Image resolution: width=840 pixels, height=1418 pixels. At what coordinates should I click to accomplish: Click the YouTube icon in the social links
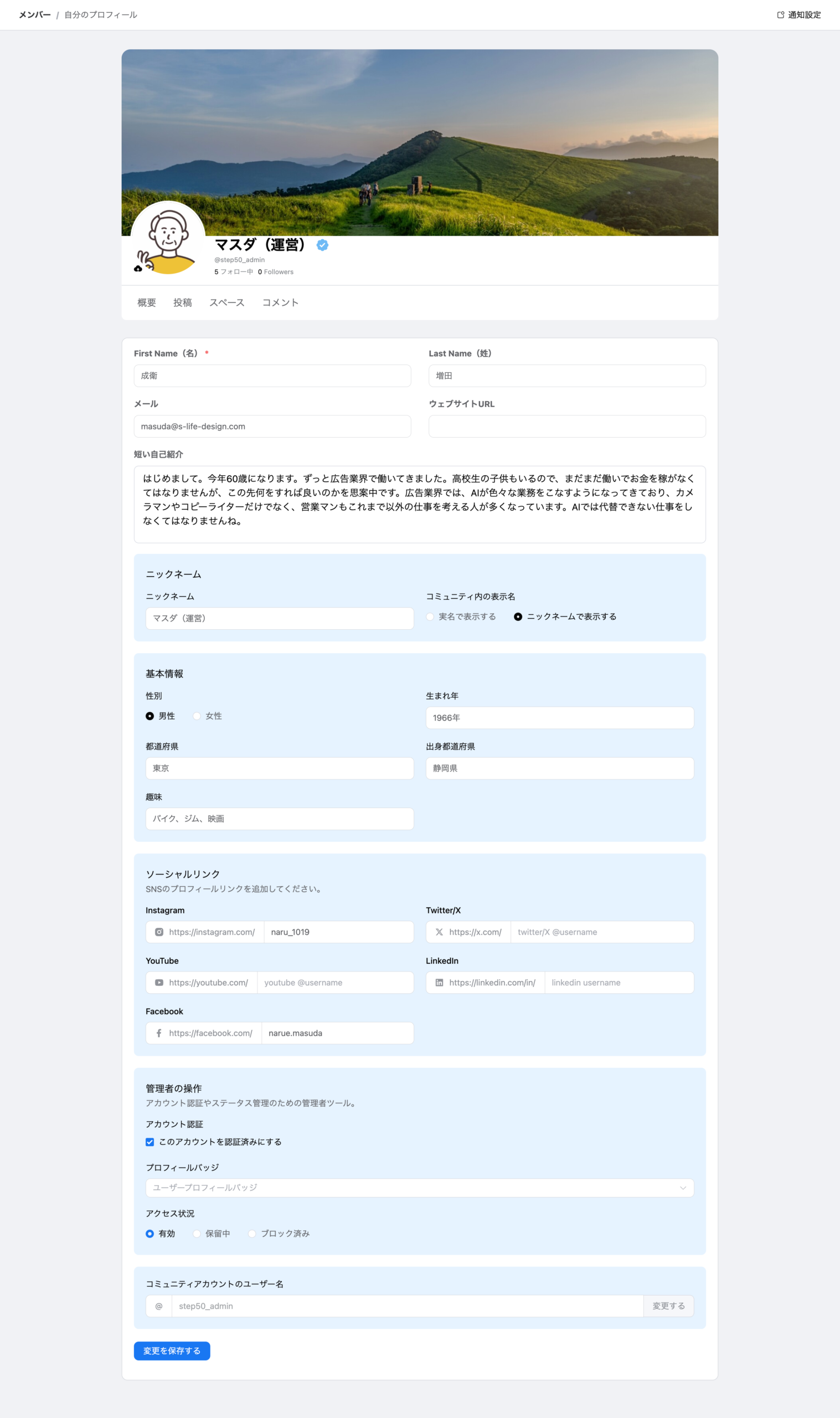[x=159, y=982]
